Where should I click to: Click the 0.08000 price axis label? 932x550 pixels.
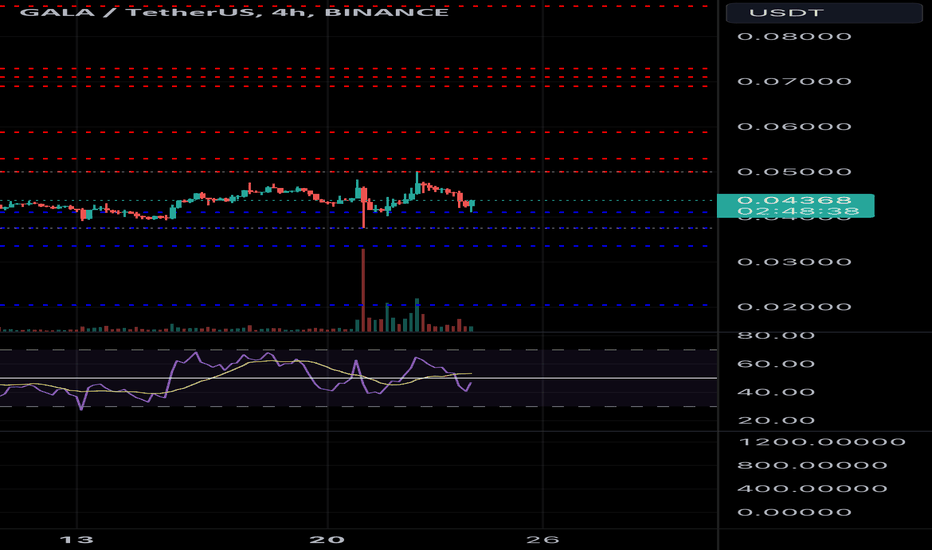click(794, 36)
